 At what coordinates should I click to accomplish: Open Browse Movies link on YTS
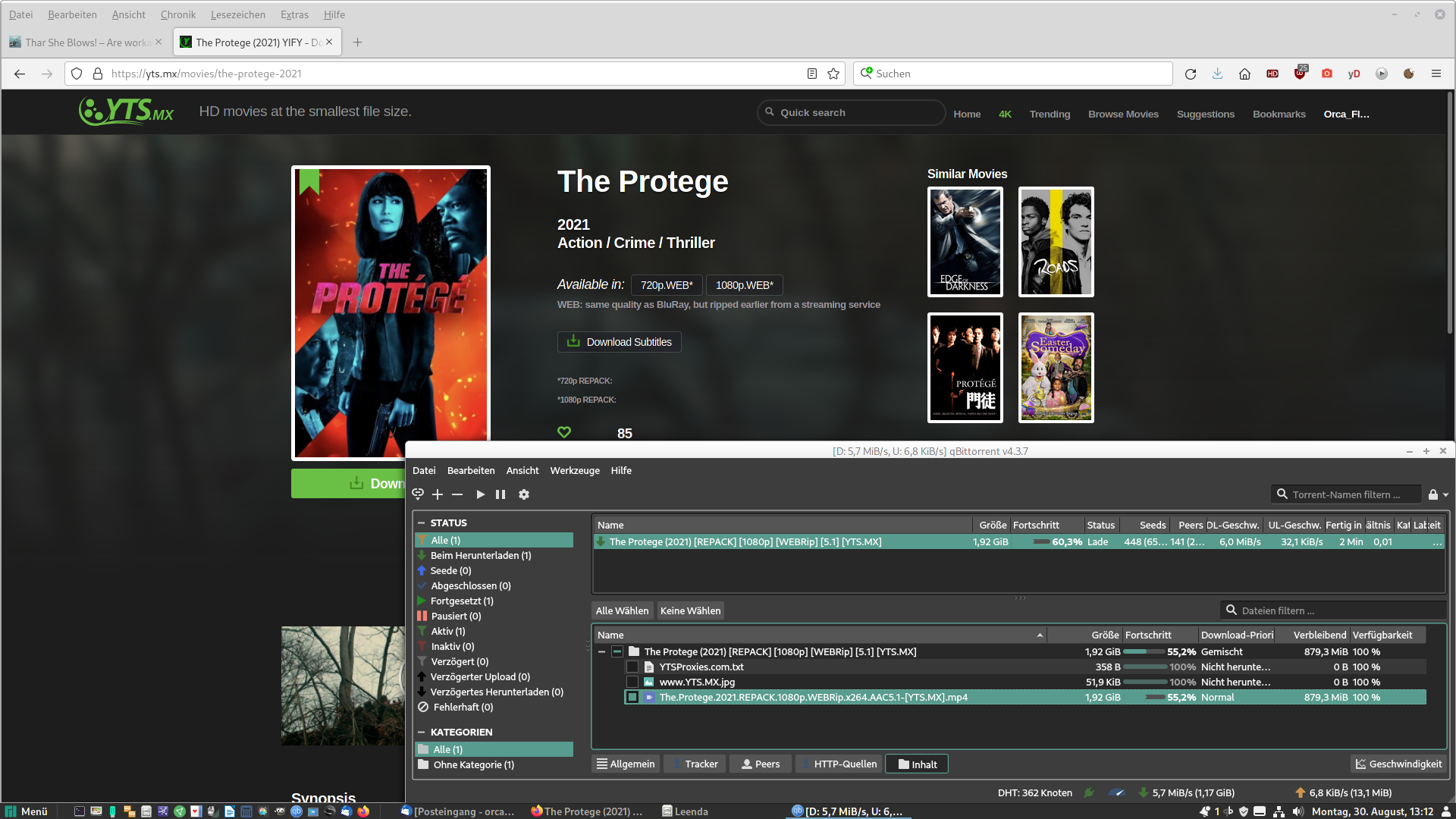point(1123,114)
